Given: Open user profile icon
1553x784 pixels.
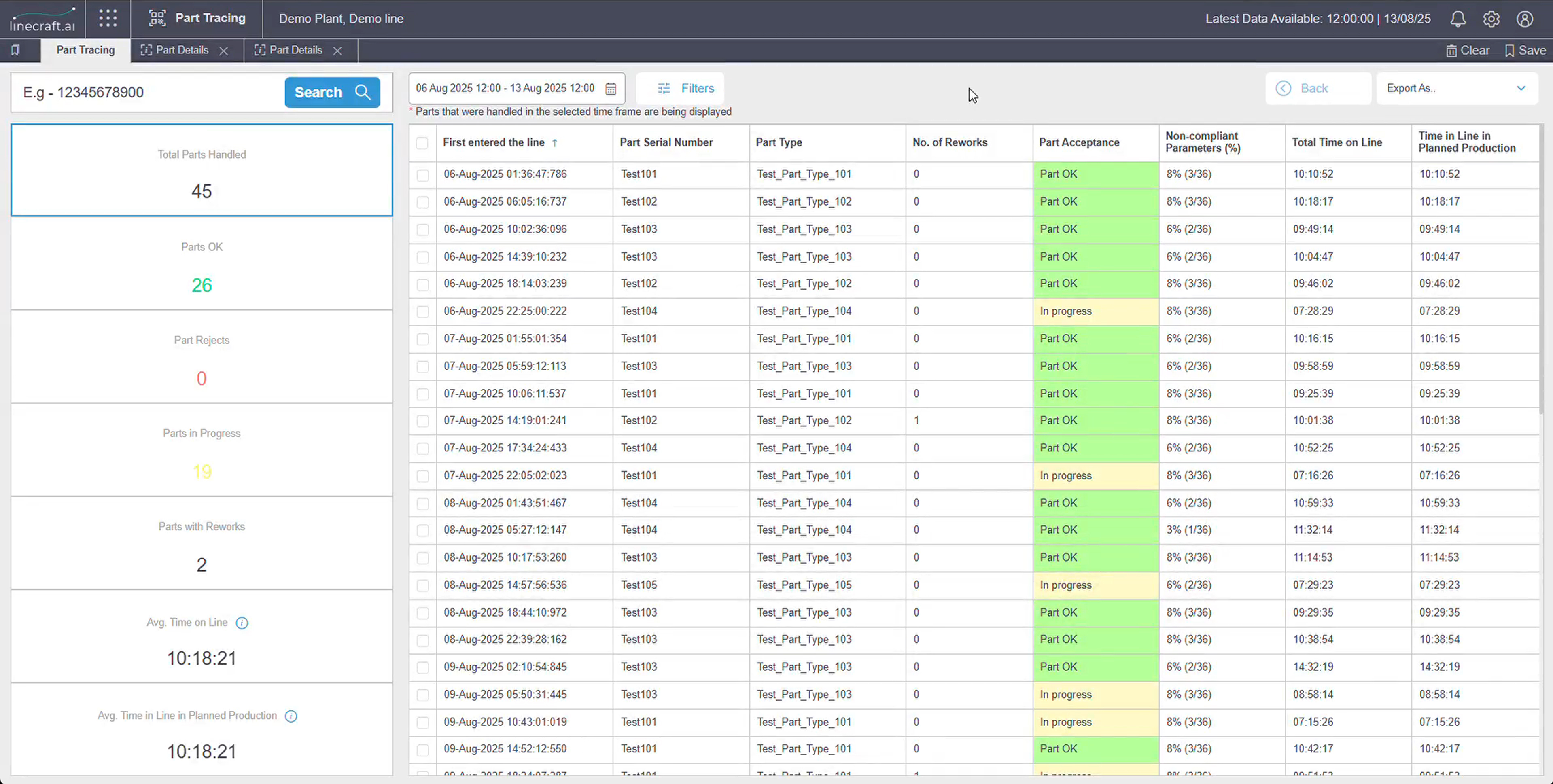Looking at the screenshot, I should click(1525, 19).
